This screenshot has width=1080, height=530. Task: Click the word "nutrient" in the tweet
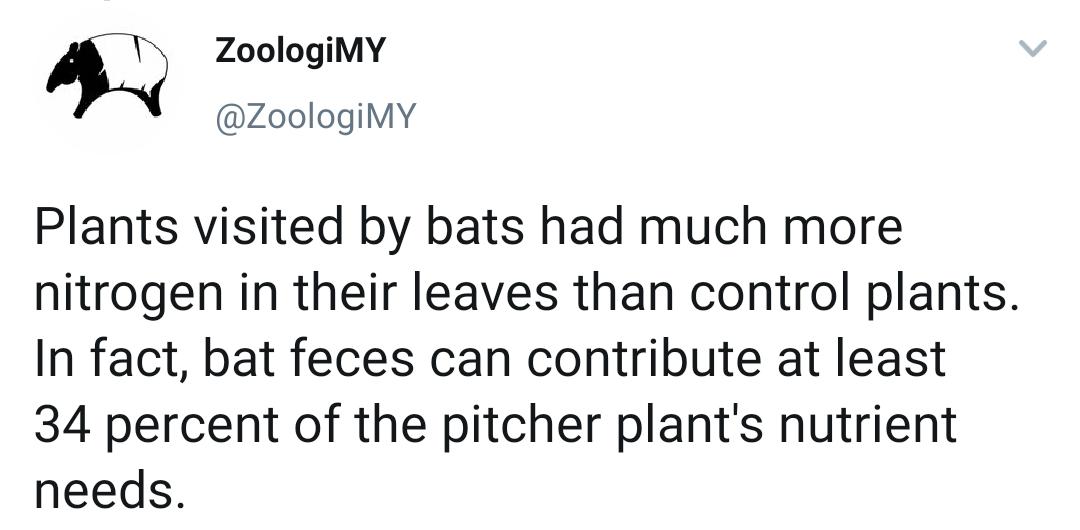869,425
